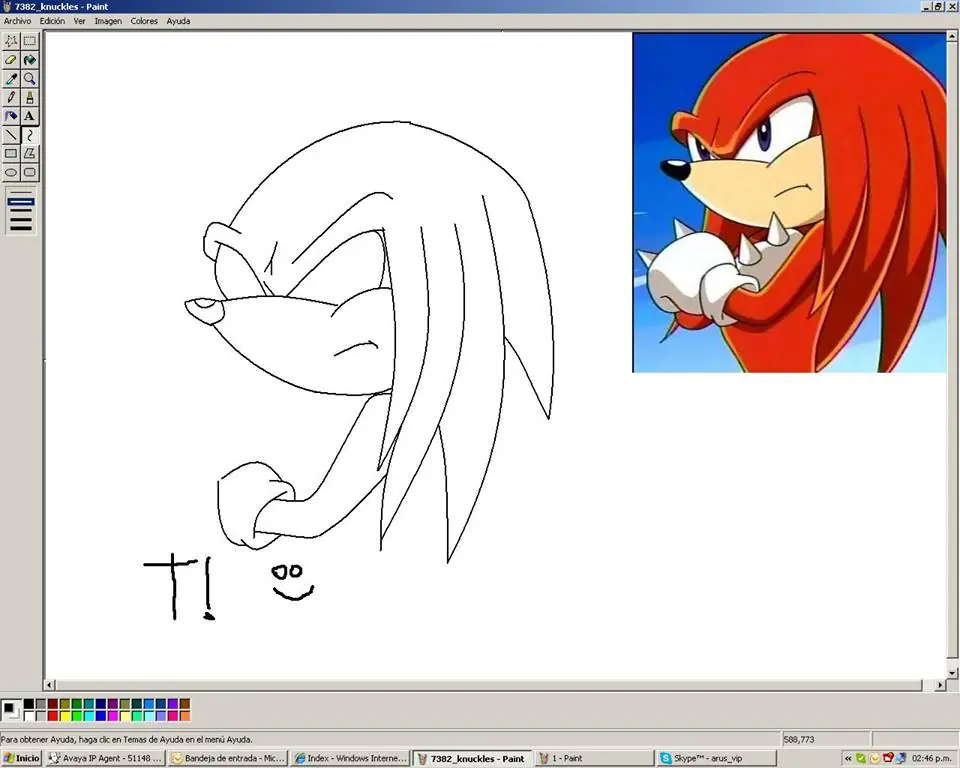960x768 pixels.
Task: Open the Colores menu
Action: [x=144, y=21]
